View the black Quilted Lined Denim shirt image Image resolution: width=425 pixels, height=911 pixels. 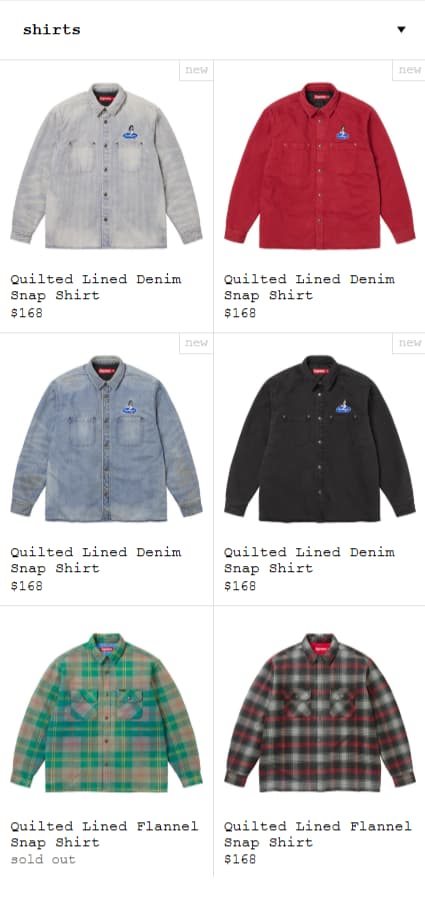pyautogui.click(x=320, y=439)
